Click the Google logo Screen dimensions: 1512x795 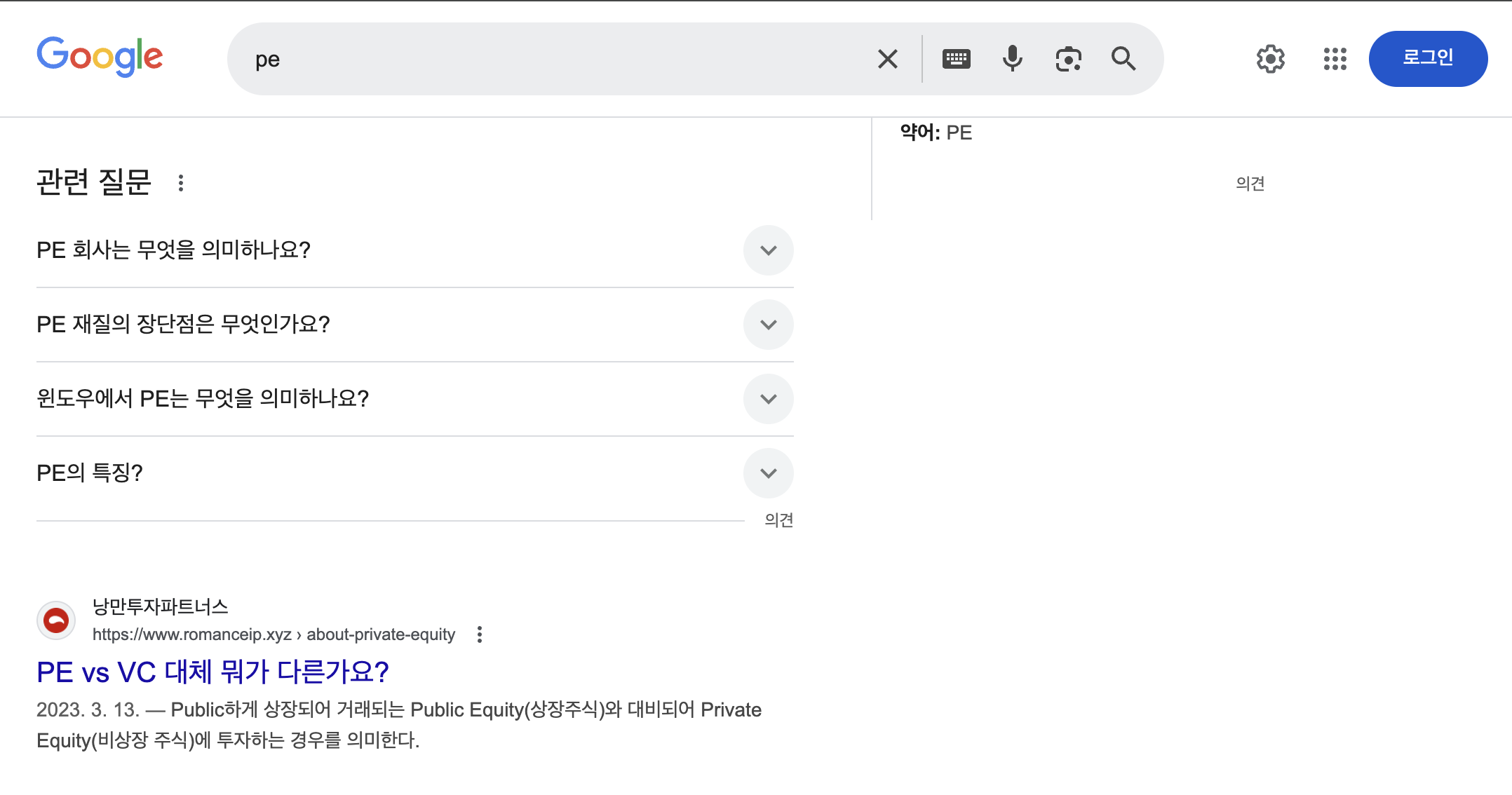100,57
